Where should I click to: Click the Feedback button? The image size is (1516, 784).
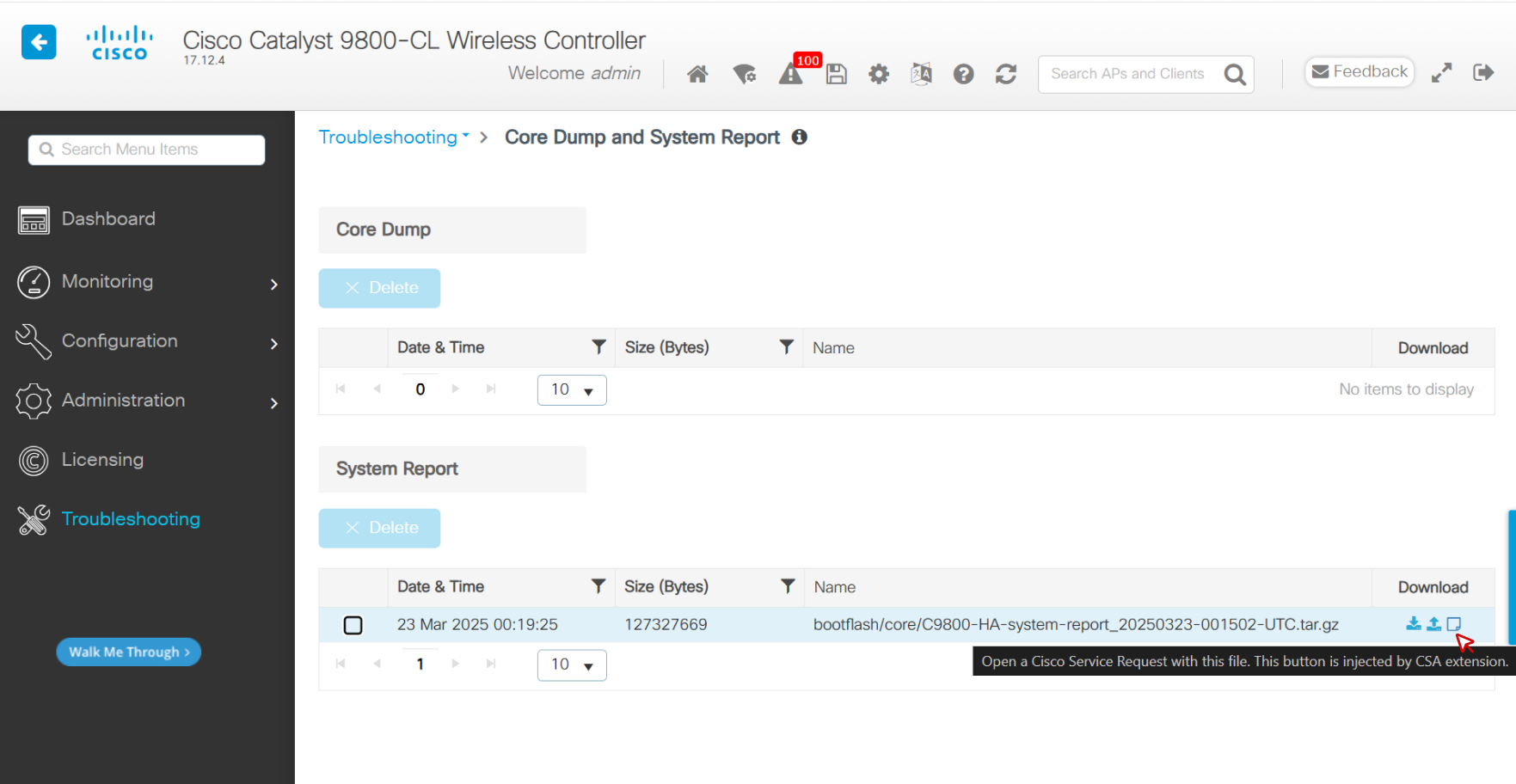(x=1359, y=71)
